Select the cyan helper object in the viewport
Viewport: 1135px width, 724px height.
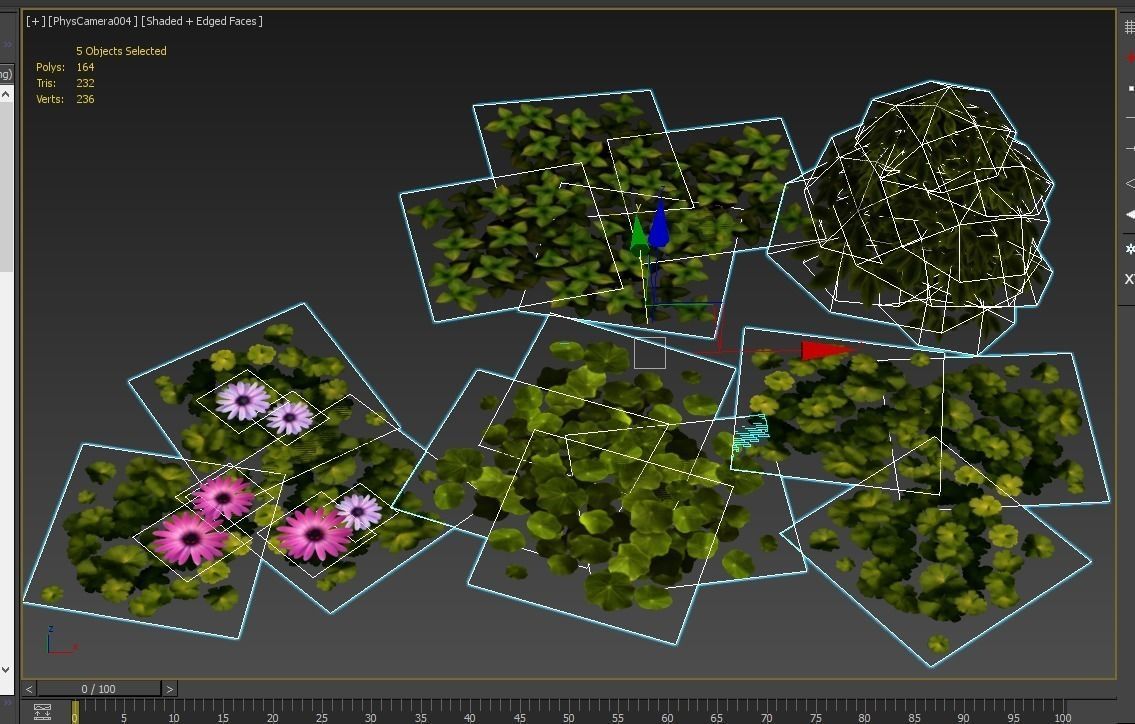click(750, 433)
